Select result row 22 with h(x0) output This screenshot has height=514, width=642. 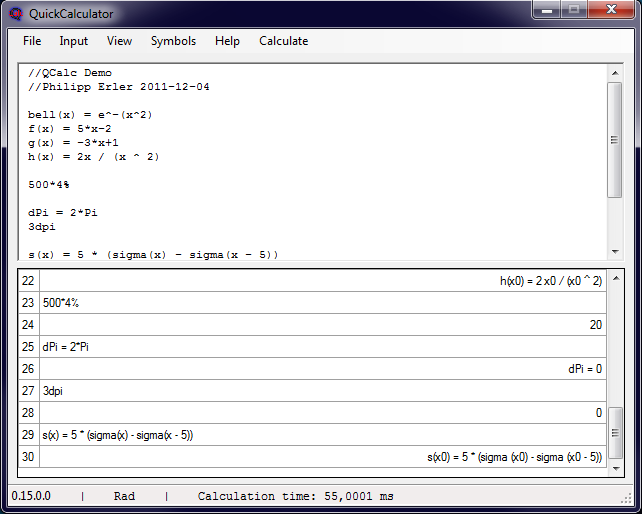[x=323, y=281]
